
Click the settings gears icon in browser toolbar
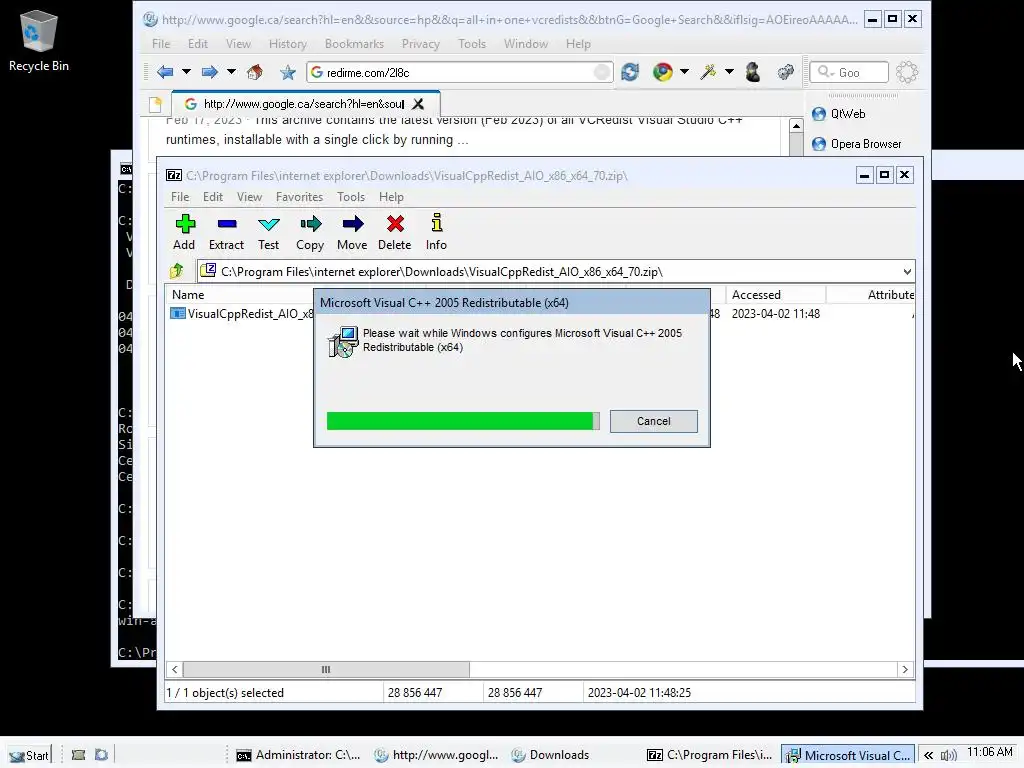point(786,72)
